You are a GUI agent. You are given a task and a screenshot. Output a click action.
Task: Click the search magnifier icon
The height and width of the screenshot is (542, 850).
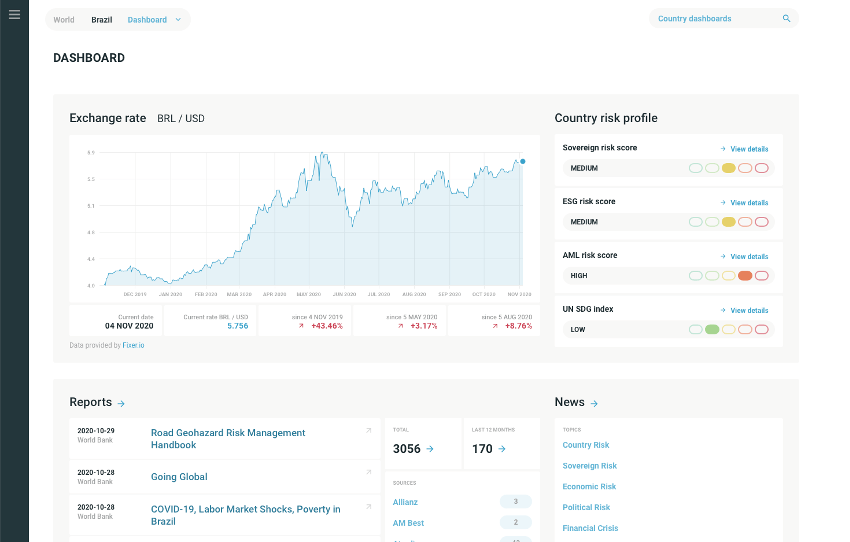pos(787,18)
